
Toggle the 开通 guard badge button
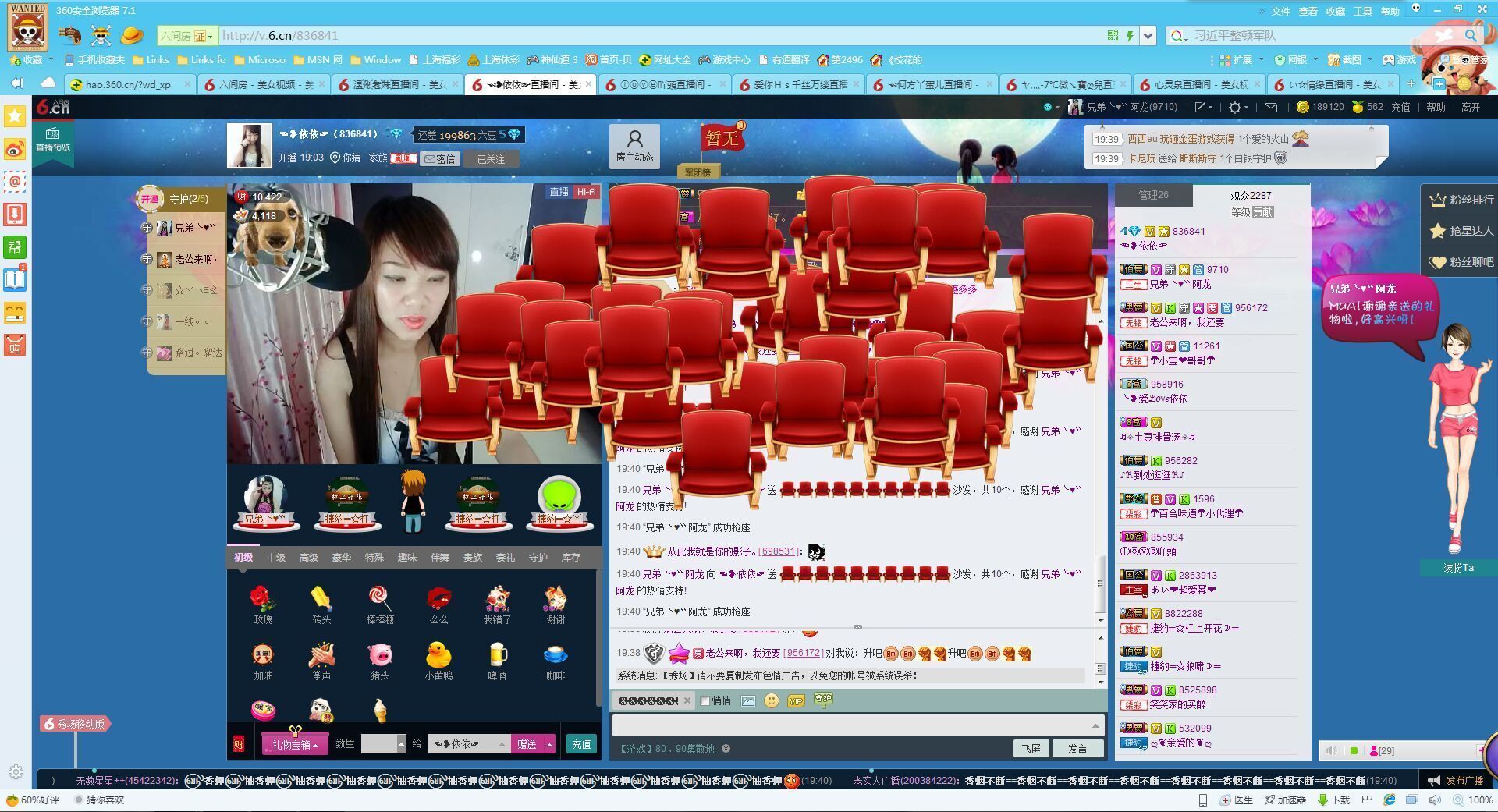click(149, 199)
